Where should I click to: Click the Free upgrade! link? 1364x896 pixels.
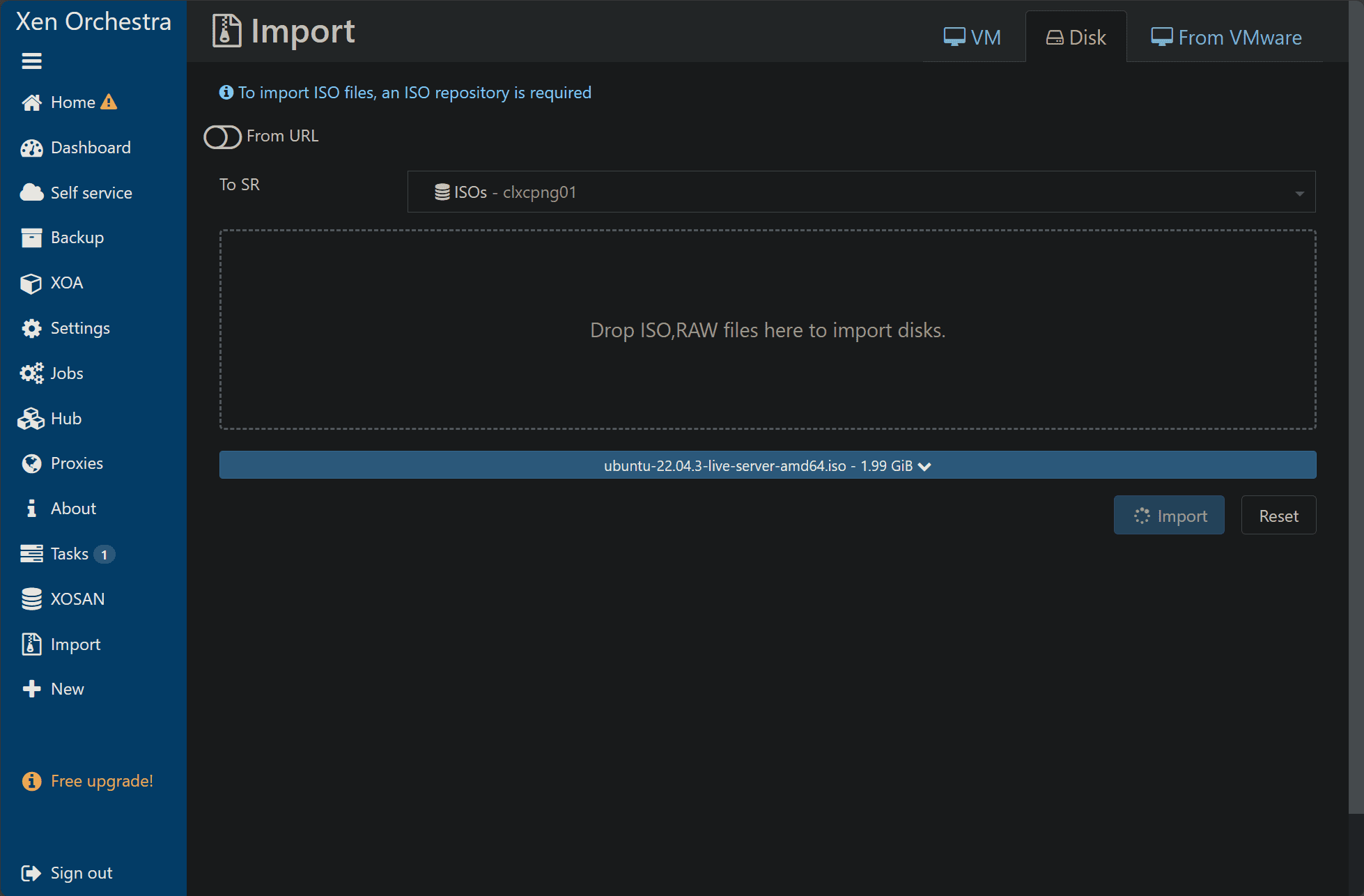coord(102,781)
